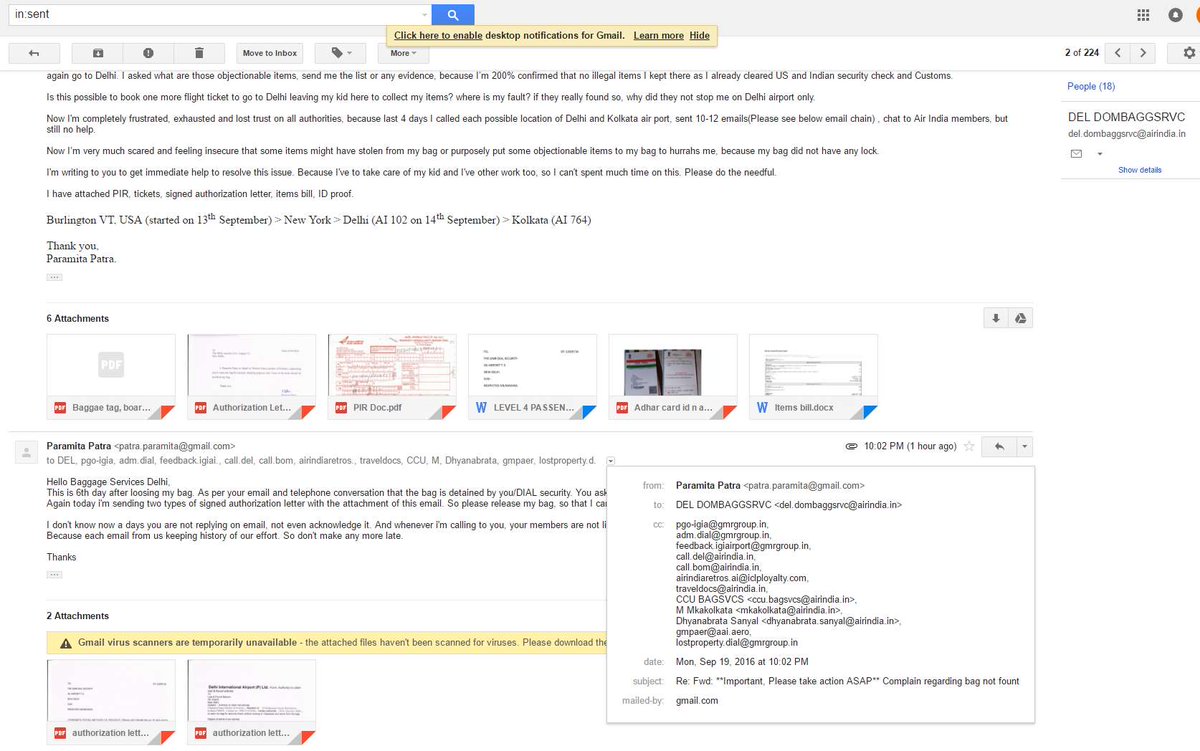Open PIR Doc.pdf attachment

coord(392,376)
